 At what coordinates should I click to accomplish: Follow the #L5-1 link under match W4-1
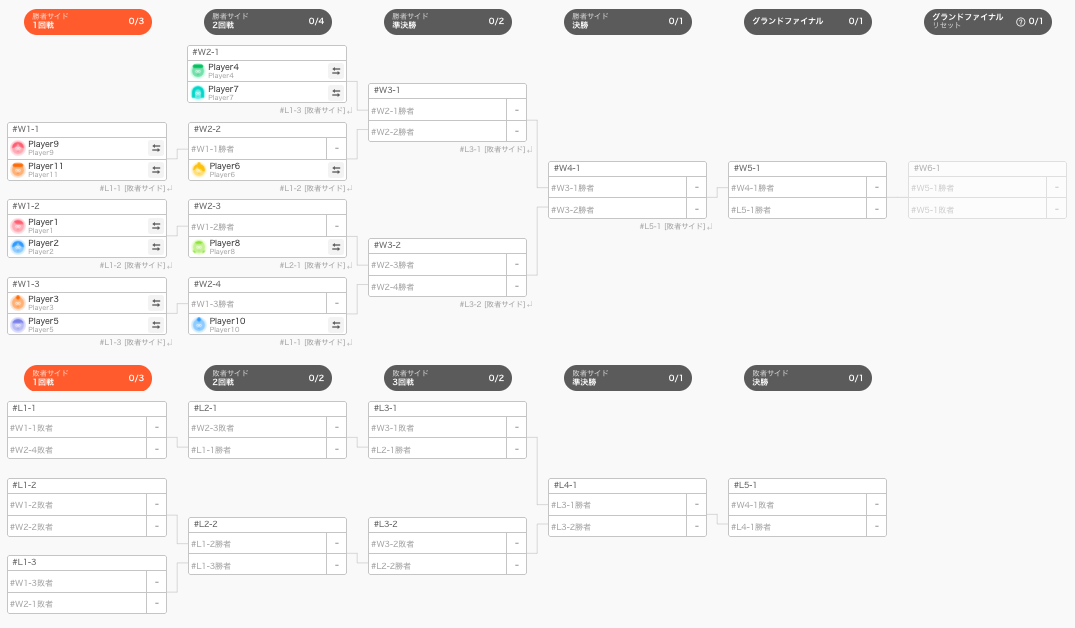[x=675, y=226]
